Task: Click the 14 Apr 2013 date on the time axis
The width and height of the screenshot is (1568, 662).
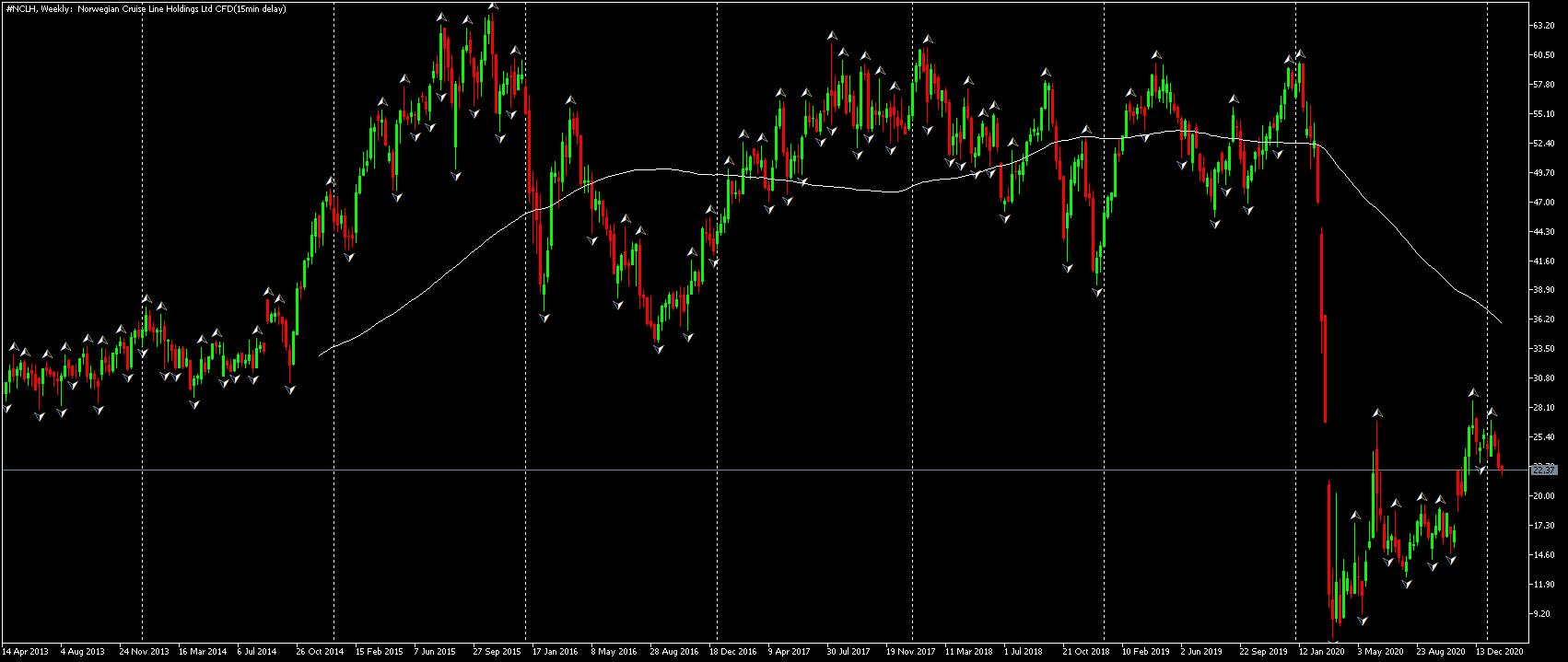Action: [26, 652]
